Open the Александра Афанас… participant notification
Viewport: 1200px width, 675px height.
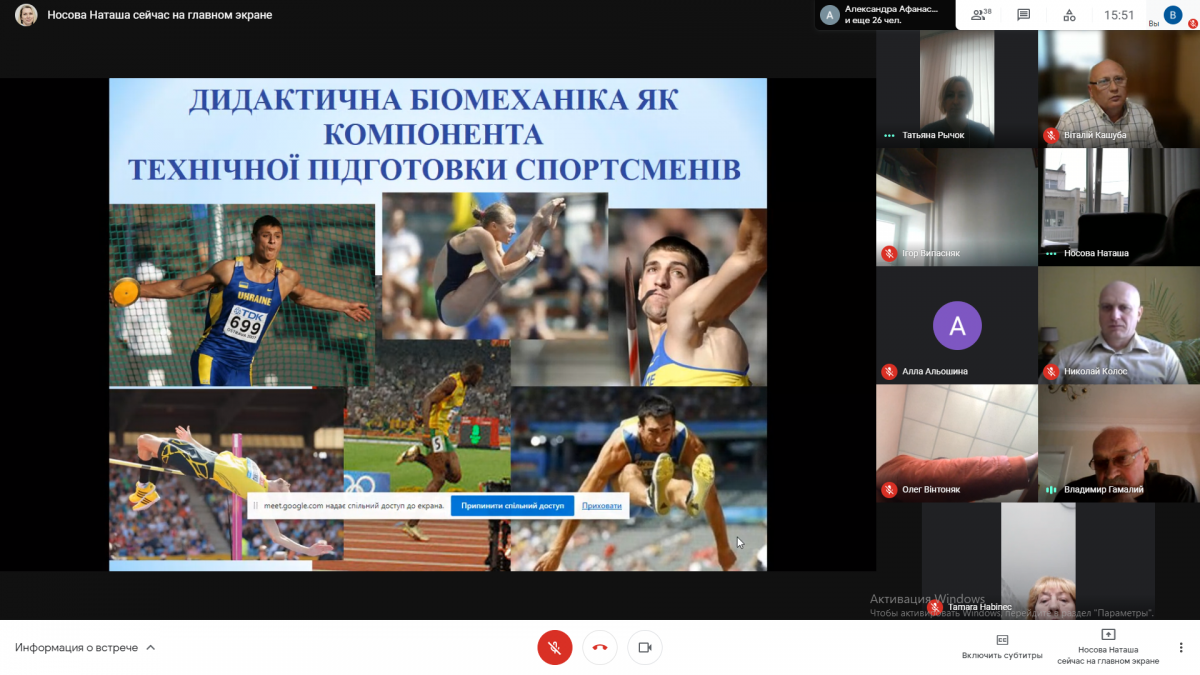pyautogui.click(x=882, y=15)
